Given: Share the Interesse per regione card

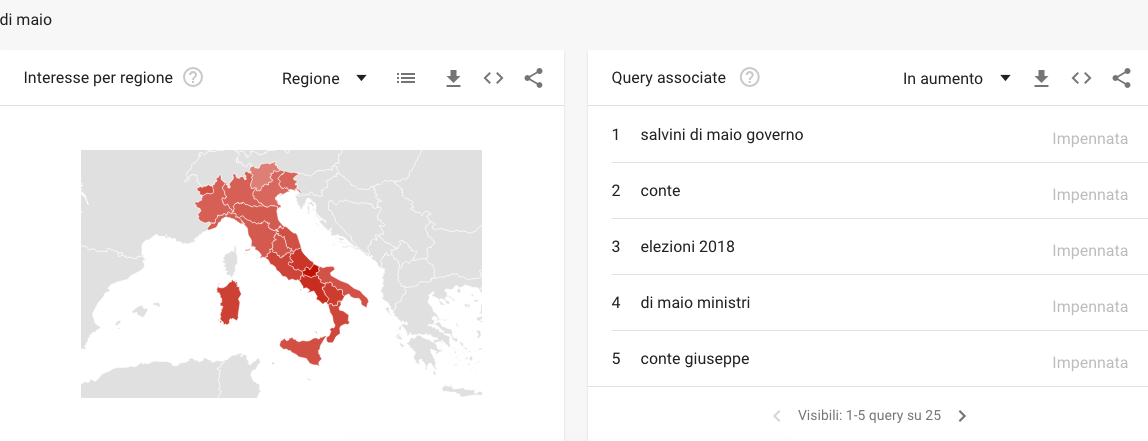Looking at the screenshot, I should 534,78.
